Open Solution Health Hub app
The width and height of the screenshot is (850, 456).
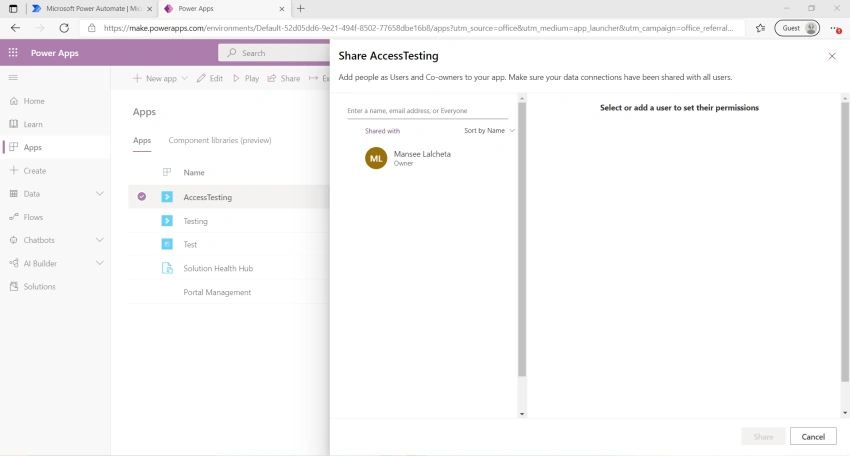[218, 268]
